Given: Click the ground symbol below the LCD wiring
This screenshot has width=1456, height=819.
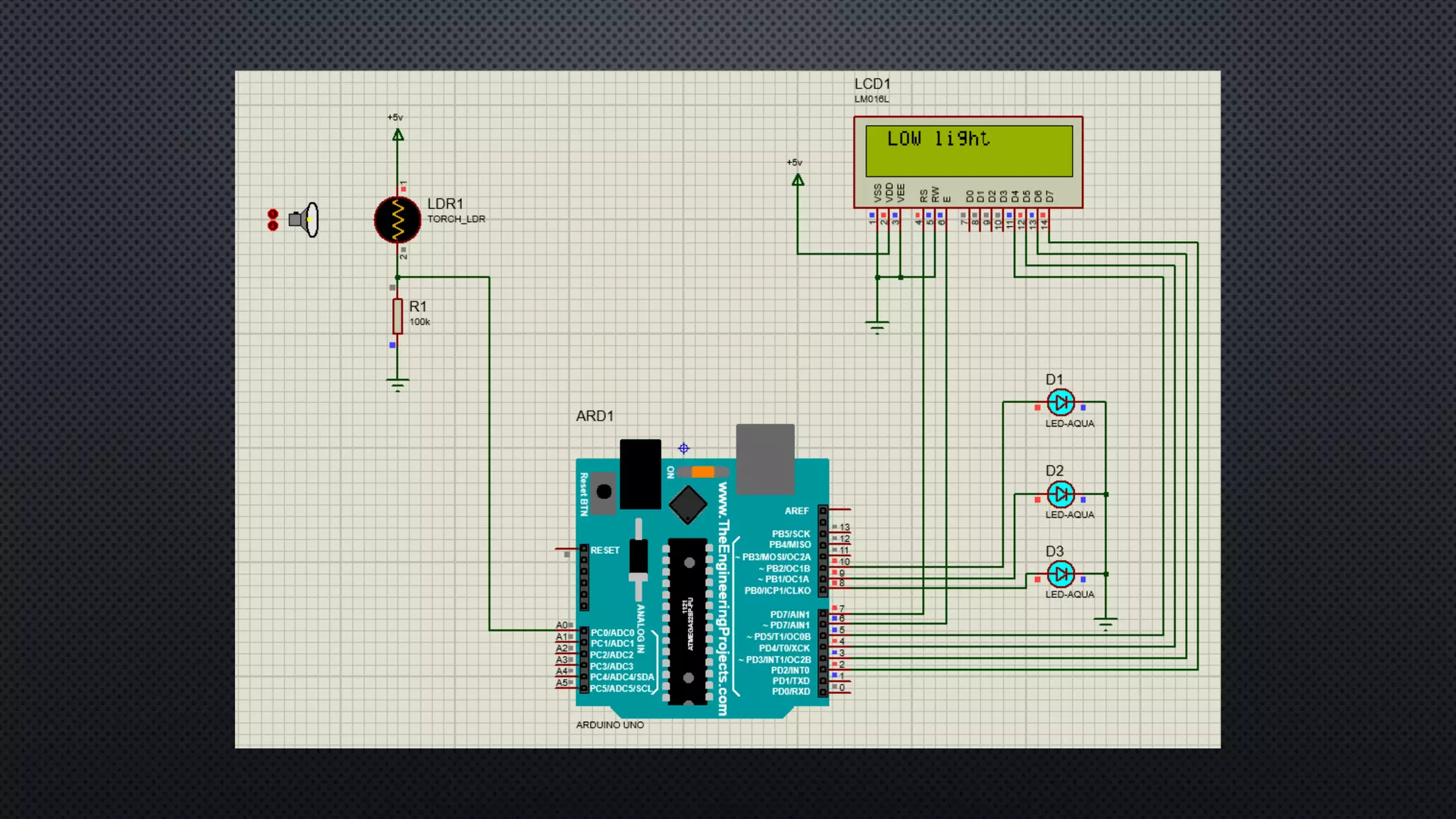Looking at the screenshot, I should (877, 327).
